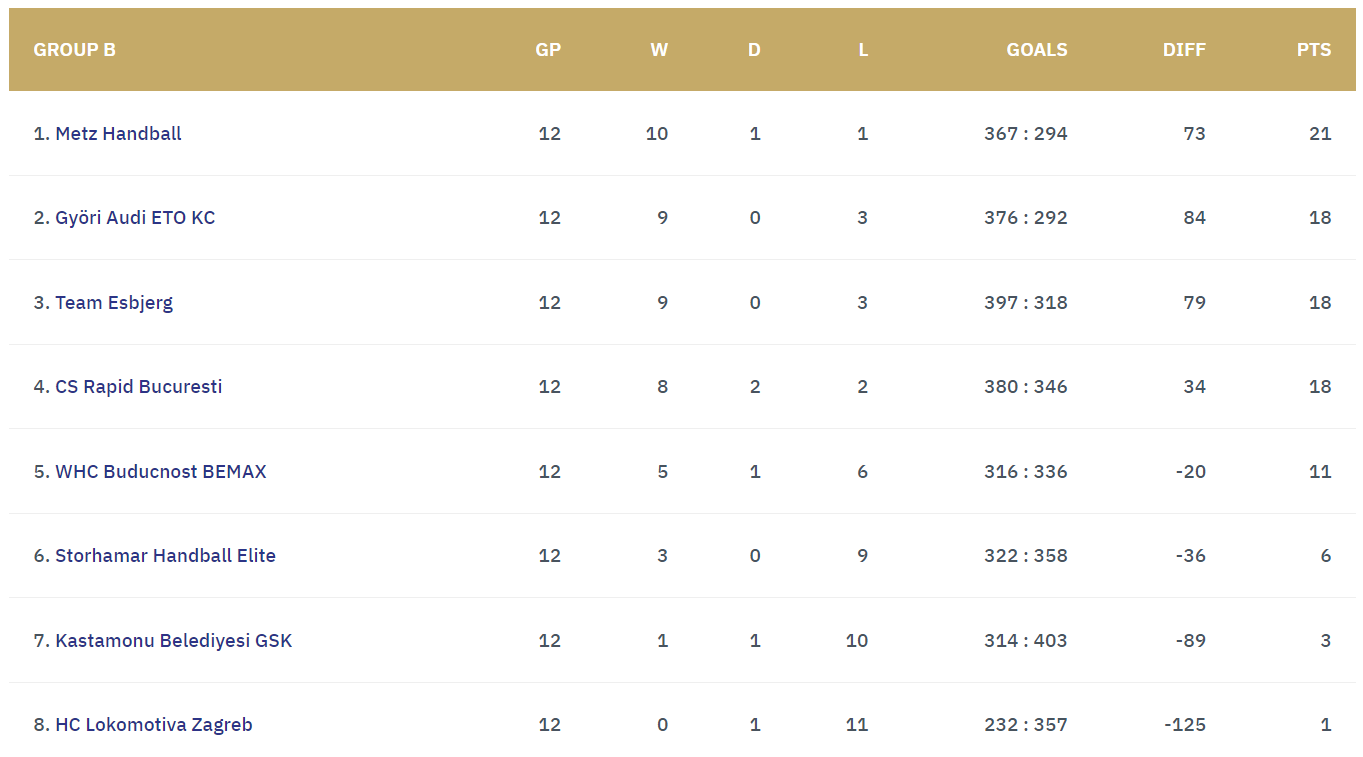Click the D column header

[x=754, y=50]
